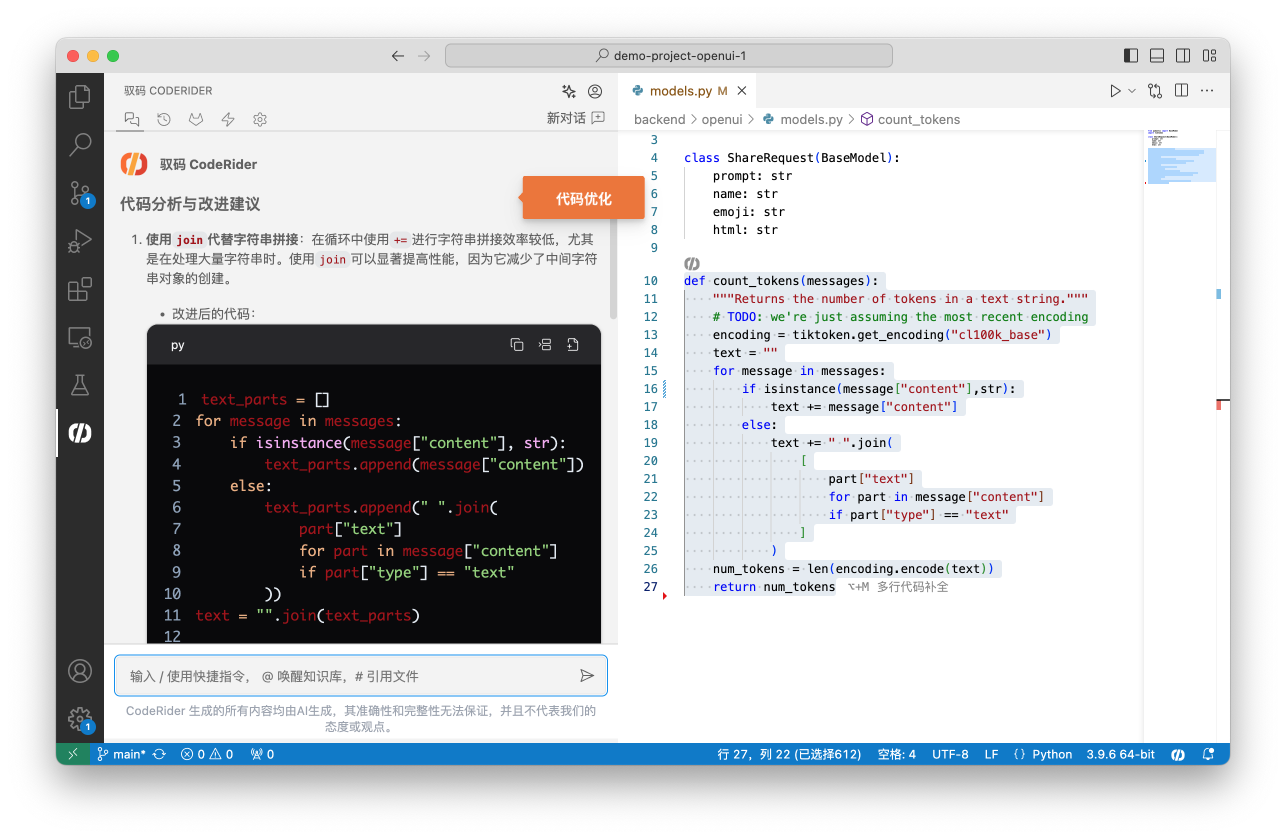
Task: Click the main* branch in status bar
Action: [x=121, y=754]
